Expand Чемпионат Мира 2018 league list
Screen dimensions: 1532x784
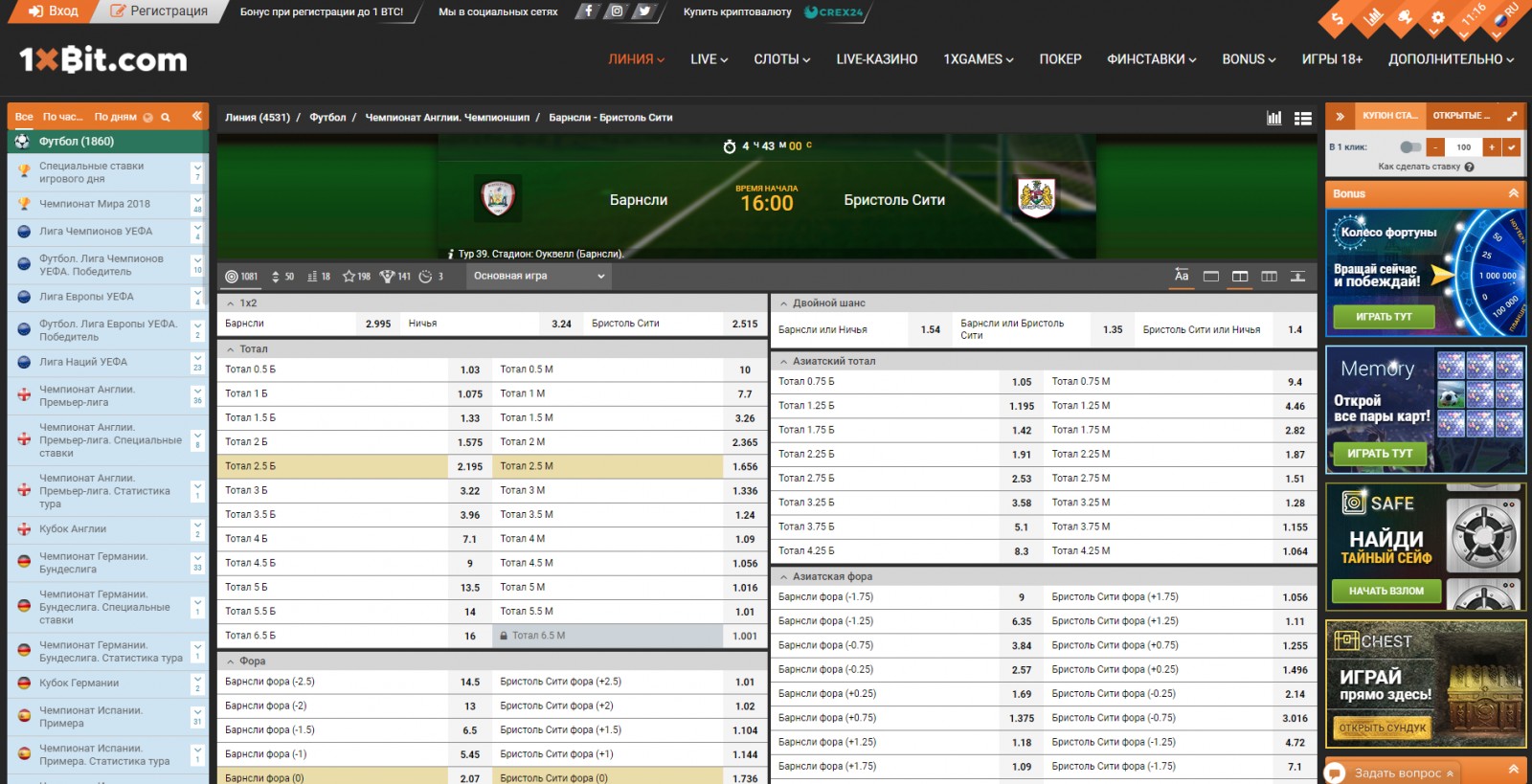[x=197, y=205]
